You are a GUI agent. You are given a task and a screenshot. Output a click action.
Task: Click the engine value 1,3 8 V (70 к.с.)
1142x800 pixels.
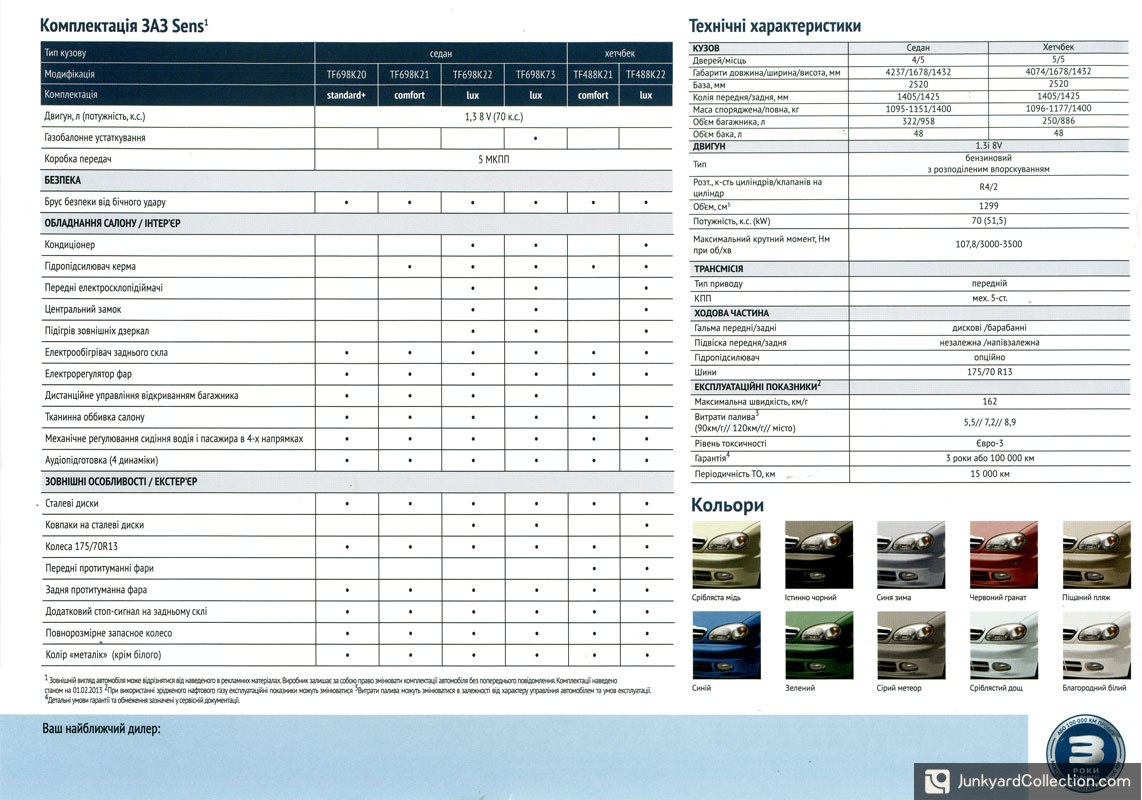[x=494, y=117]
